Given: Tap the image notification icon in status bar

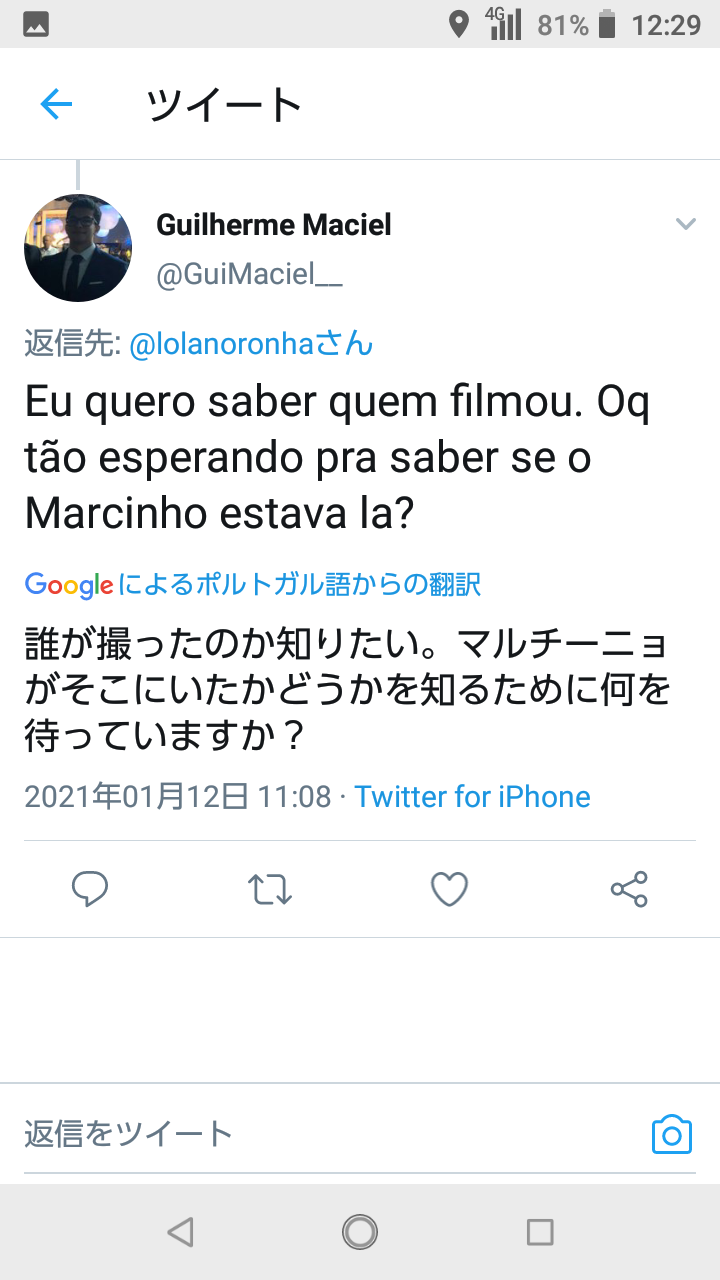Looking at the screenshot, I should [36, 24].
